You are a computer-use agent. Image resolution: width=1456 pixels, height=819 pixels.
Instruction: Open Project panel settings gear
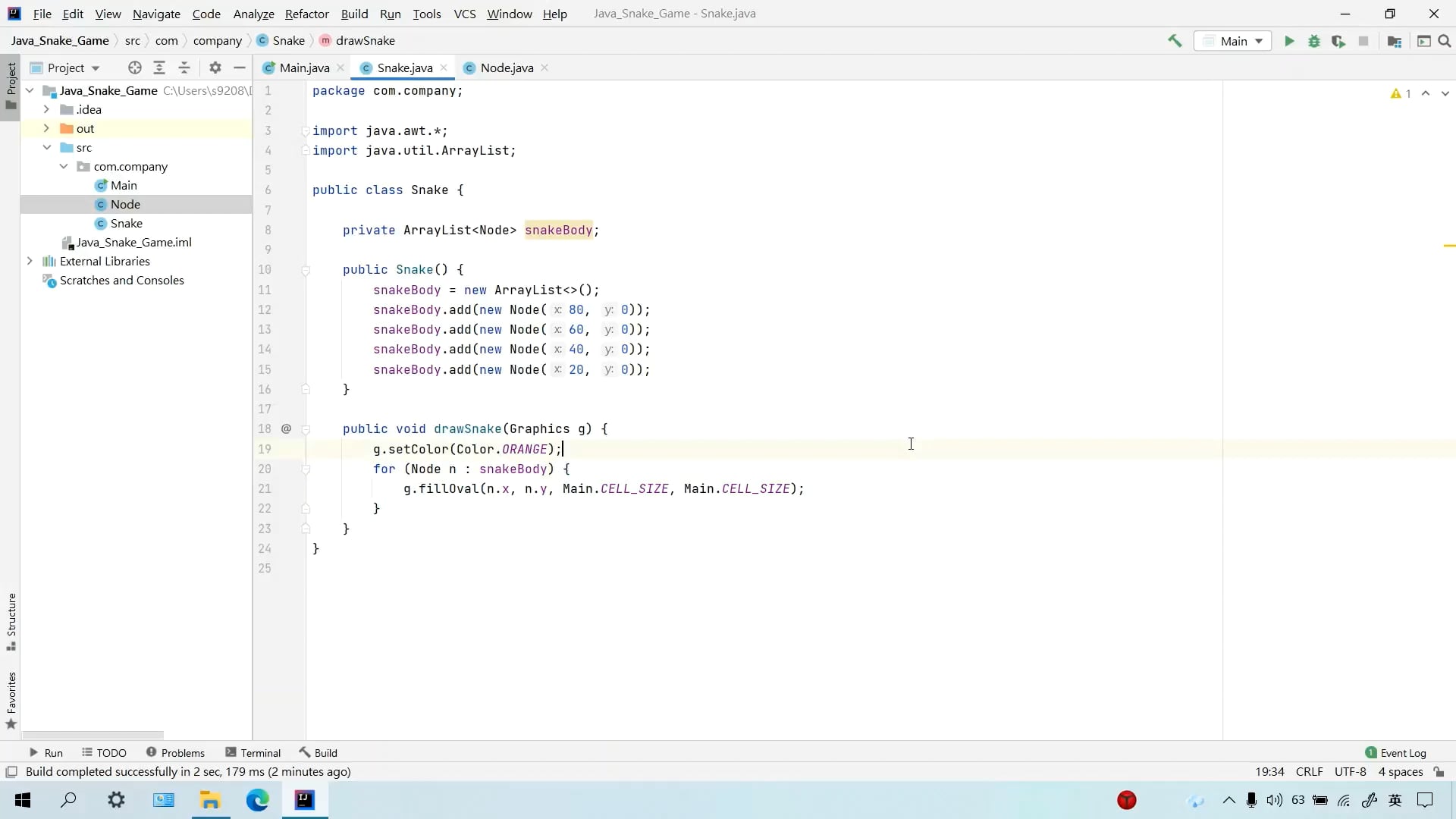[215, 67]
